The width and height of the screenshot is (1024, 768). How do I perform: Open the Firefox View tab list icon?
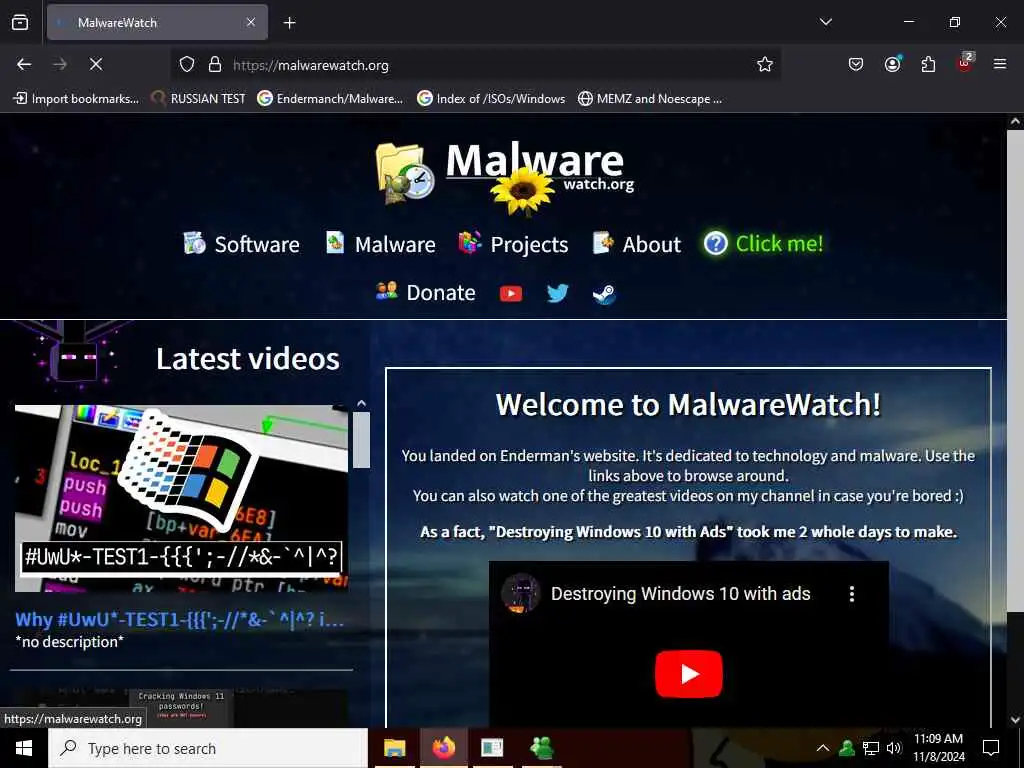coord(20,22)
